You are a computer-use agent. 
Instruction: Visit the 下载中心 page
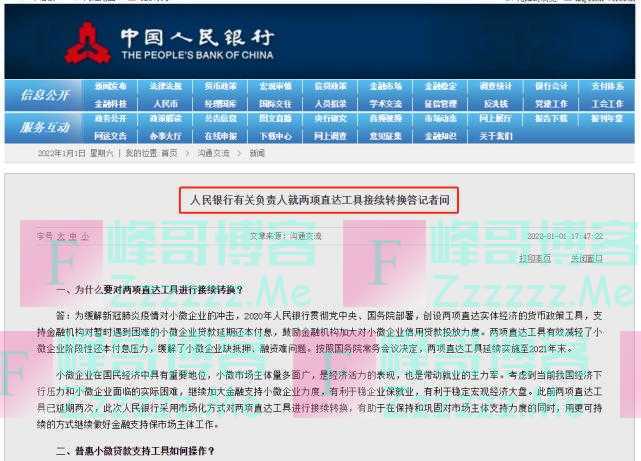(x=276, y=136)
